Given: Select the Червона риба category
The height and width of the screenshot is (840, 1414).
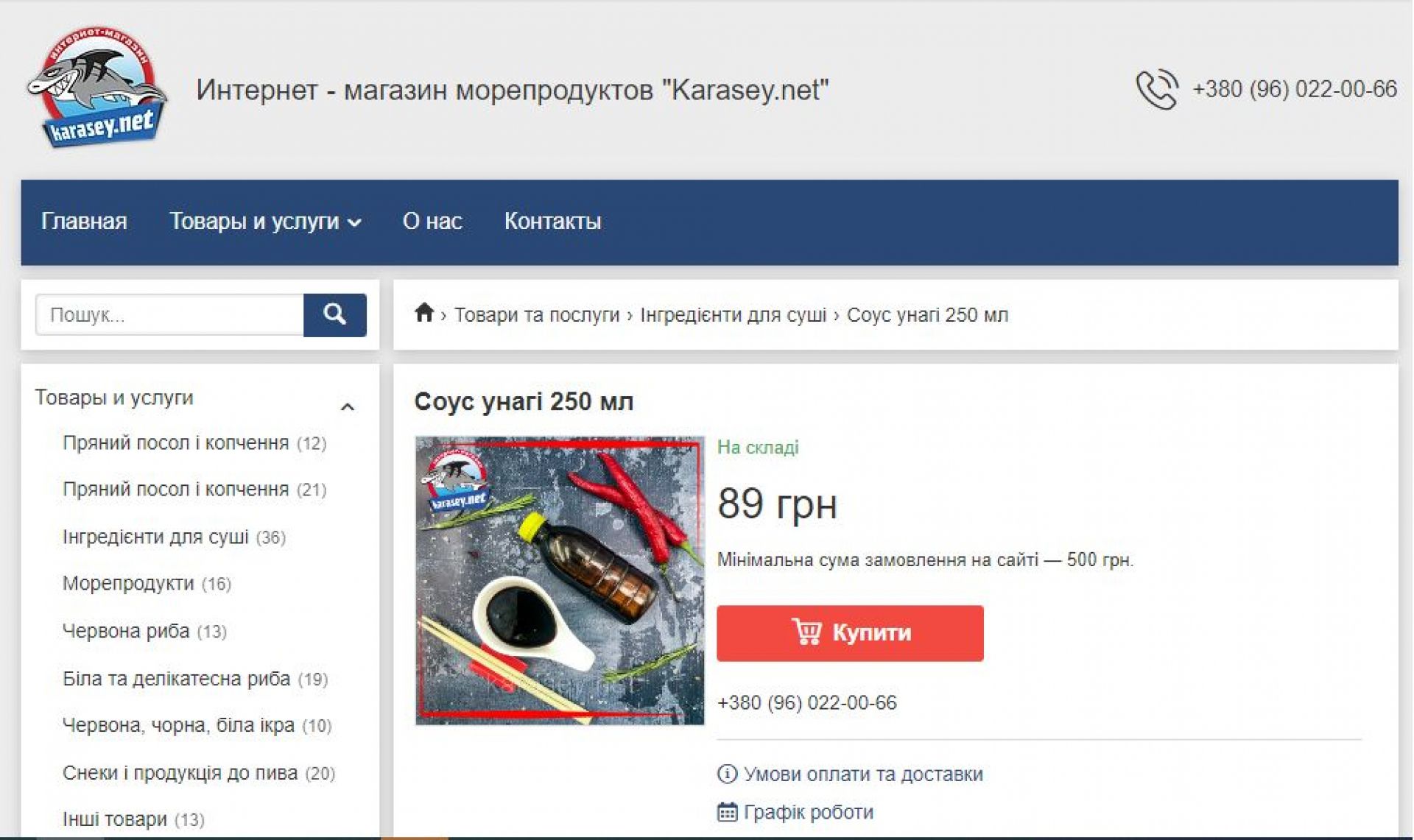Looking at the screenshot, I should 126,631.
